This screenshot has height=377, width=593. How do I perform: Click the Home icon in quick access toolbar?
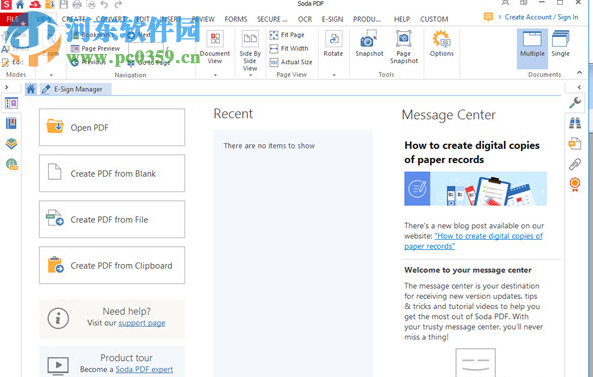20,4
